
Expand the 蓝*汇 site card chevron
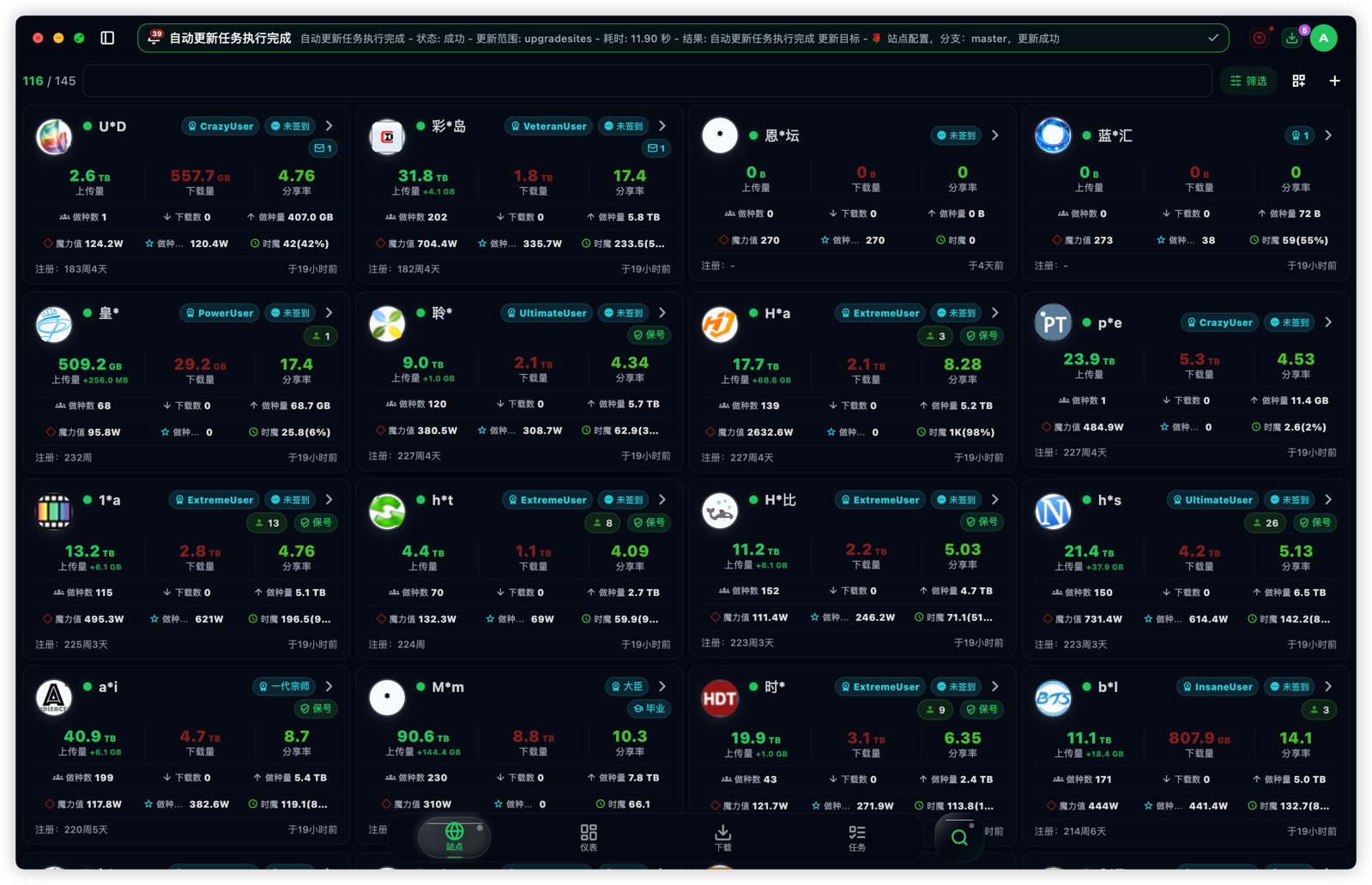point(1328,135)
